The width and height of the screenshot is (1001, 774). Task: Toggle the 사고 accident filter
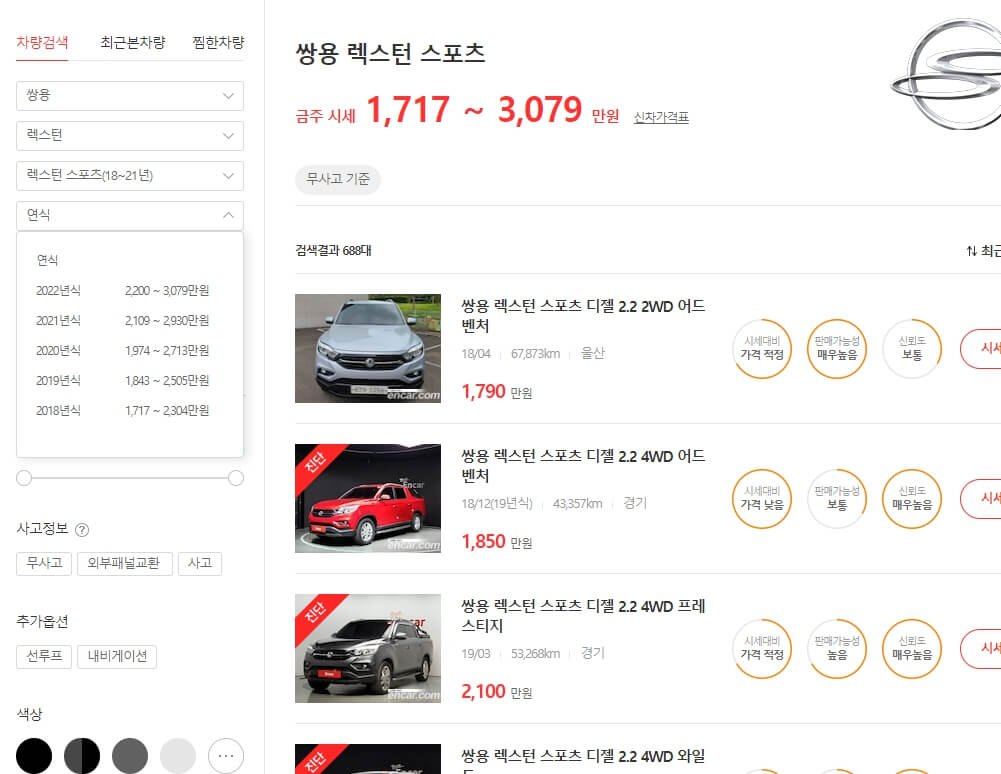200,563
